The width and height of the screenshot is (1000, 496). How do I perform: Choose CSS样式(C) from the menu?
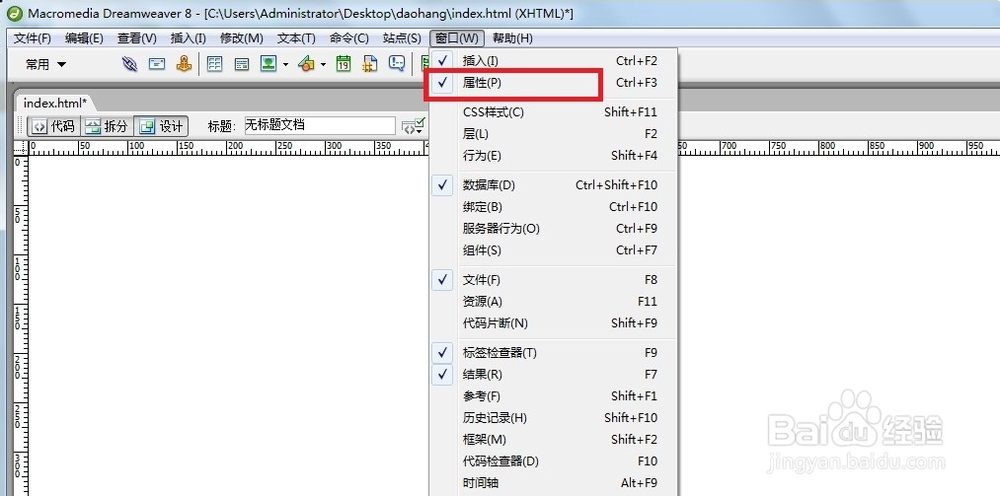tap(554, 112)
